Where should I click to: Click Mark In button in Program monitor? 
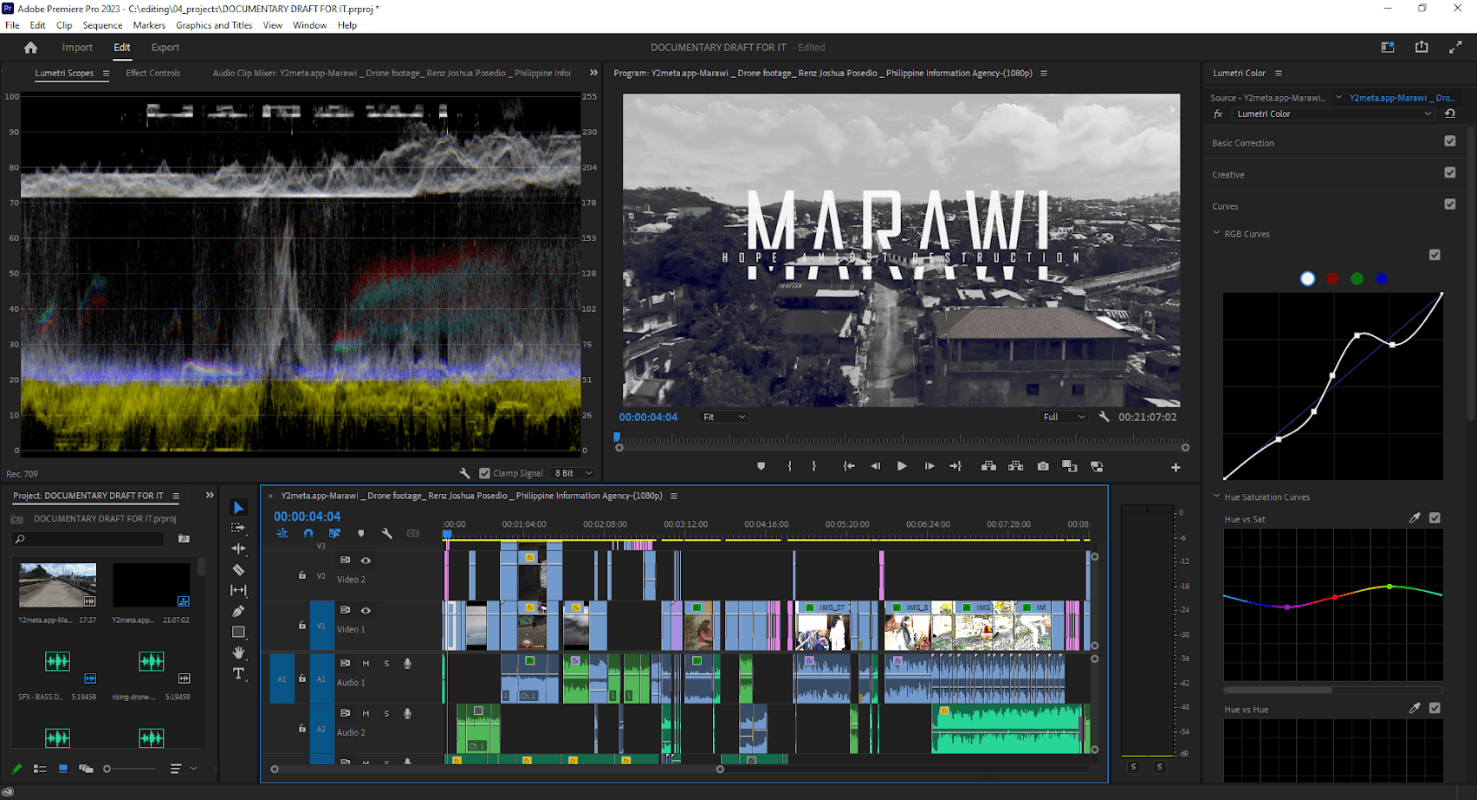(x=790, y=466)
